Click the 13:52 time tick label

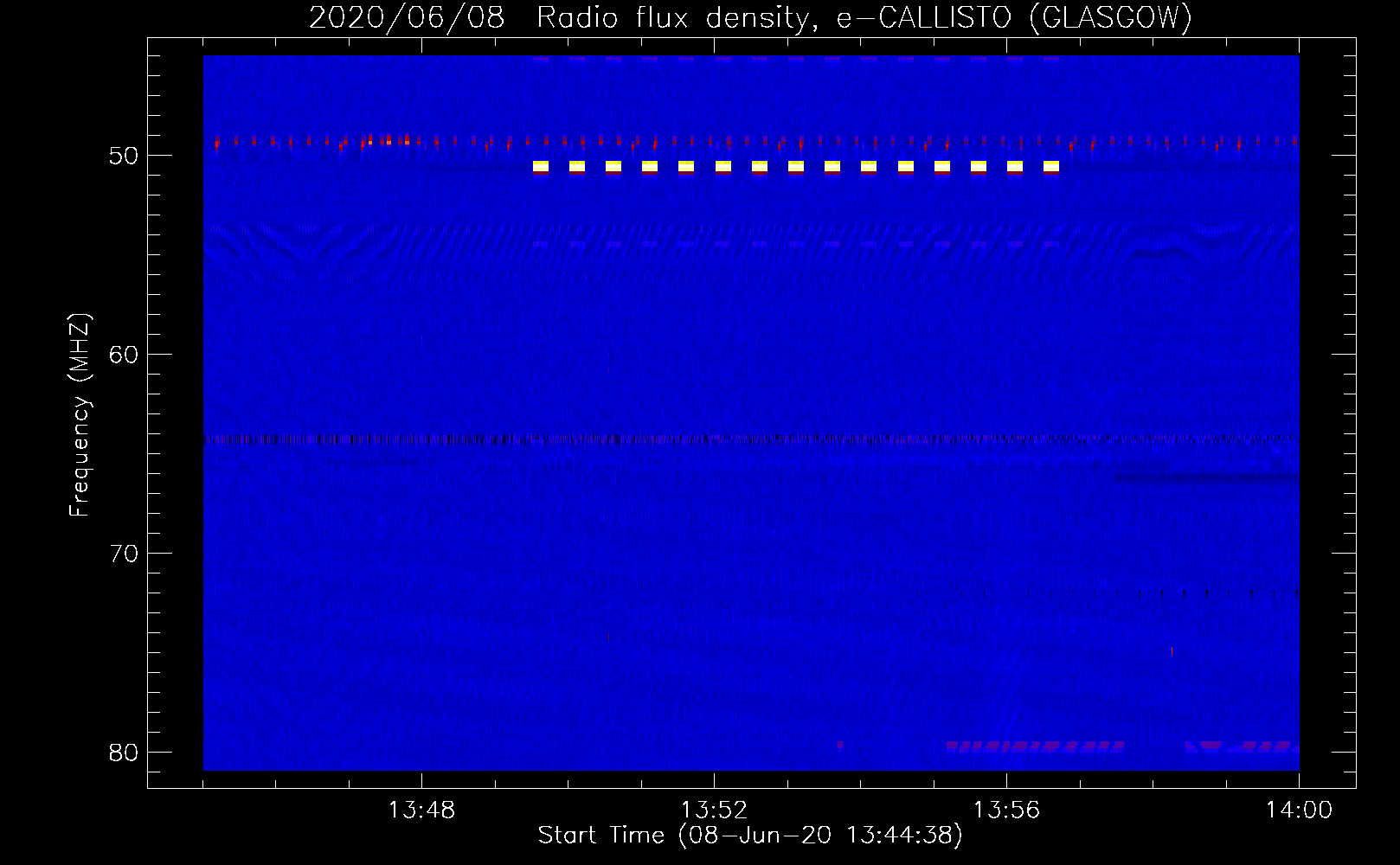714,811
